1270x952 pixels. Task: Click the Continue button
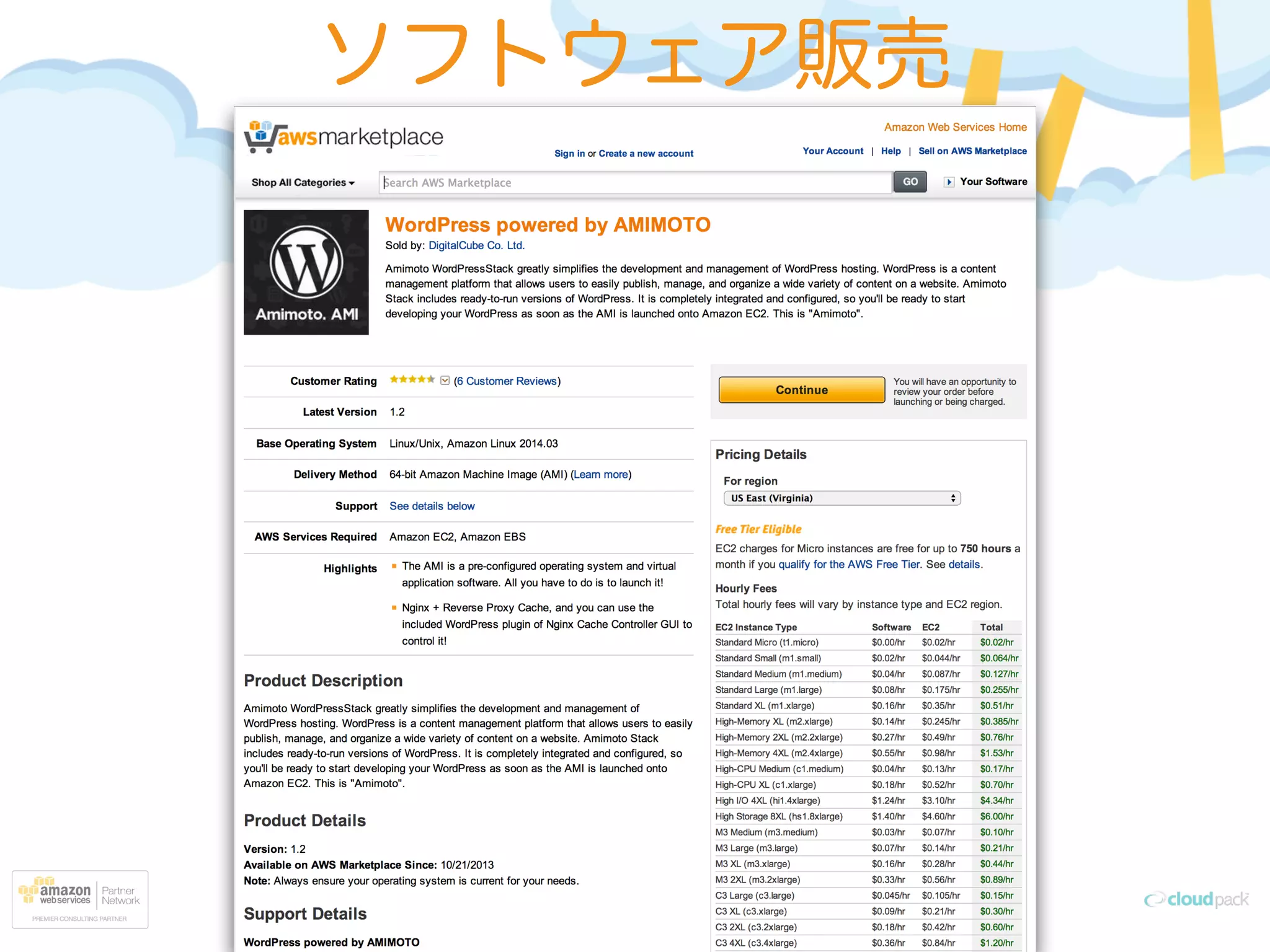[x=802, y=390]
